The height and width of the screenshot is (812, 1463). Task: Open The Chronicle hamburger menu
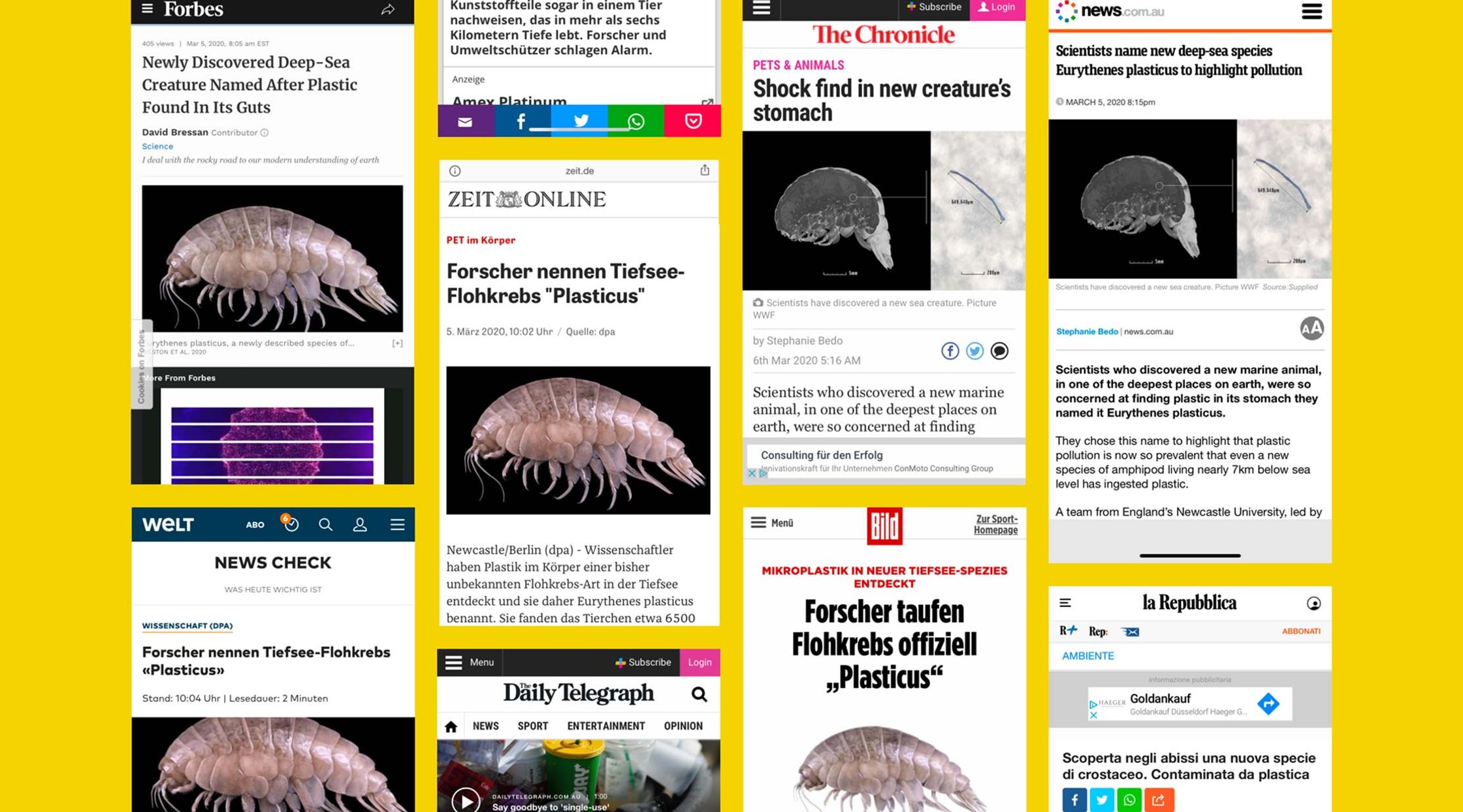pyautogui.click(x=762, y=8)
